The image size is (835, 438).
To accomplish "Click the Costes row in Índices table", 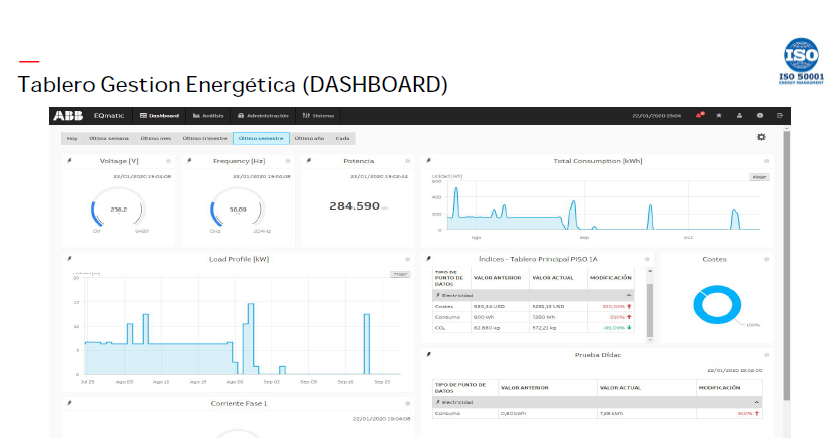I will 533,306.
